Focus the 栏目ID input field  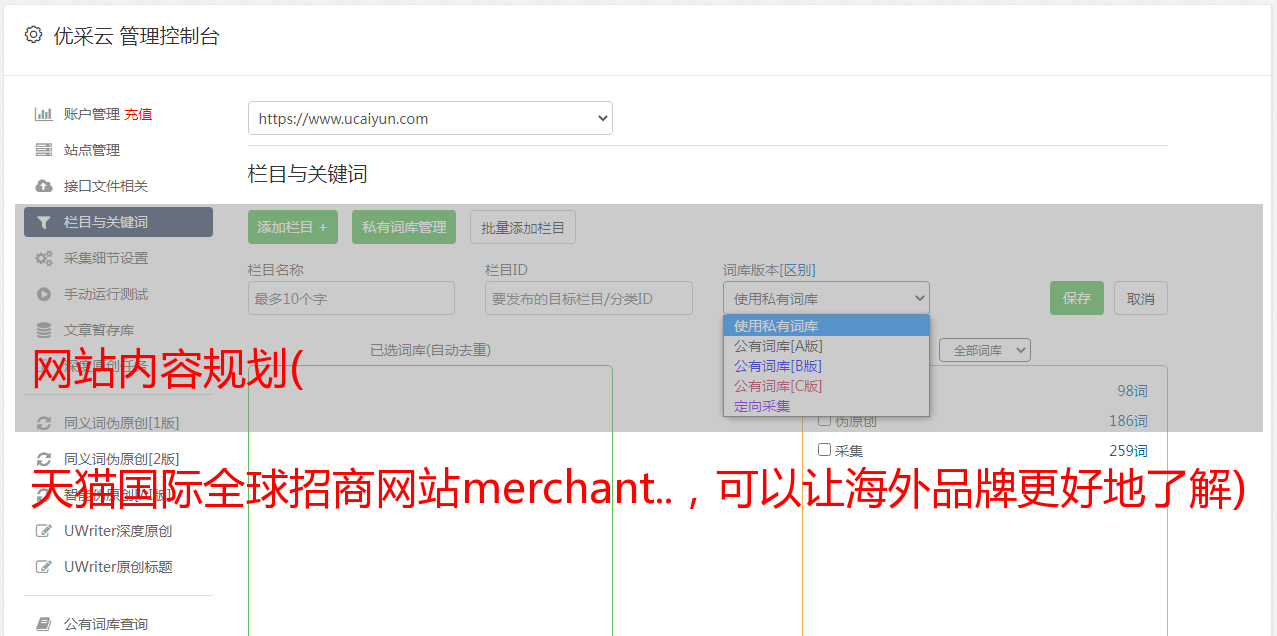click(x=589, y=298)
